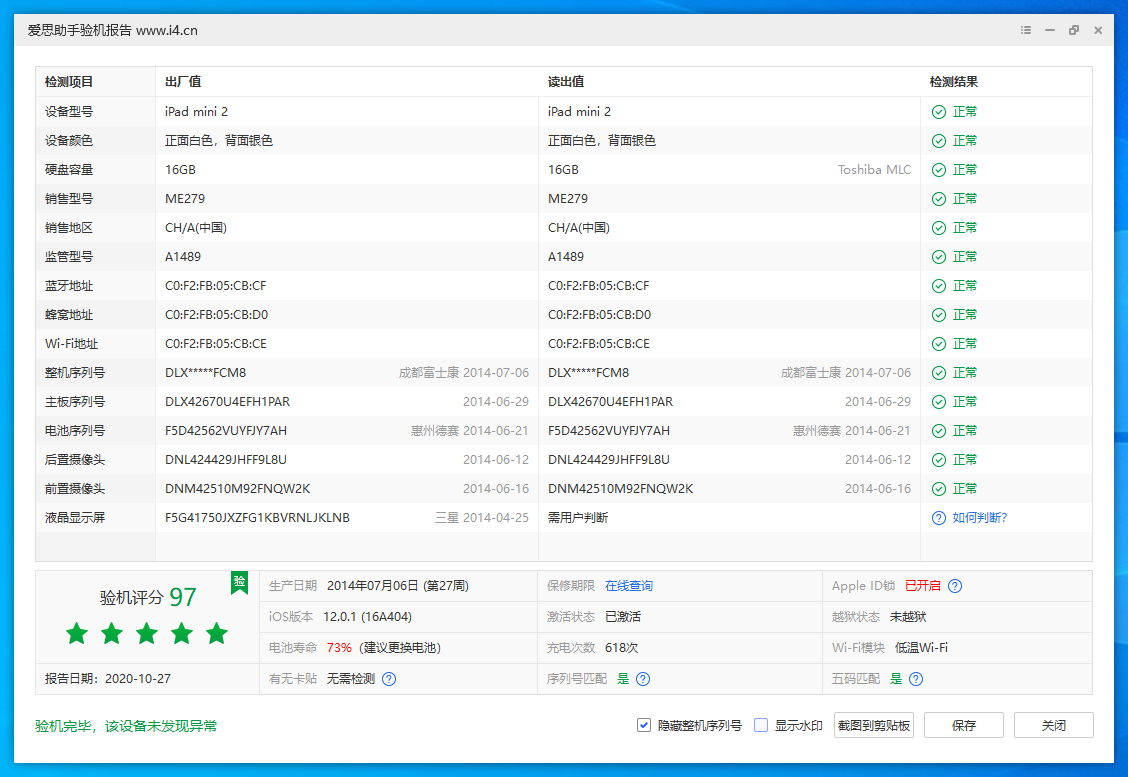This screenshot has width=1128, height=777.
Task: Click the green checkmark on the 电池序列号 row
Action: [938, 430]
